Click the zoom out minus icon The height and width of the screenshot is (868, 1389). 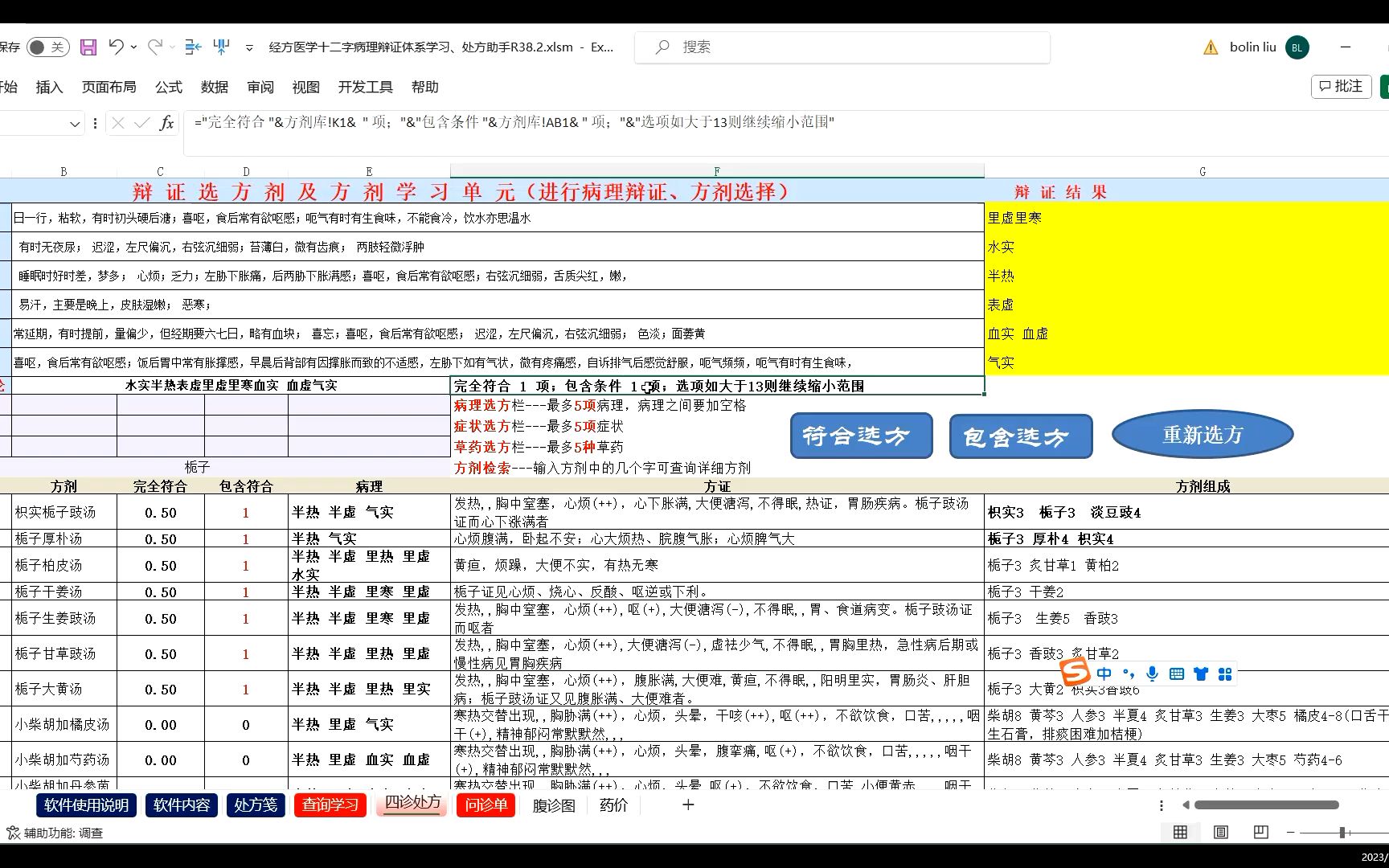click(x=1291, y=833)
